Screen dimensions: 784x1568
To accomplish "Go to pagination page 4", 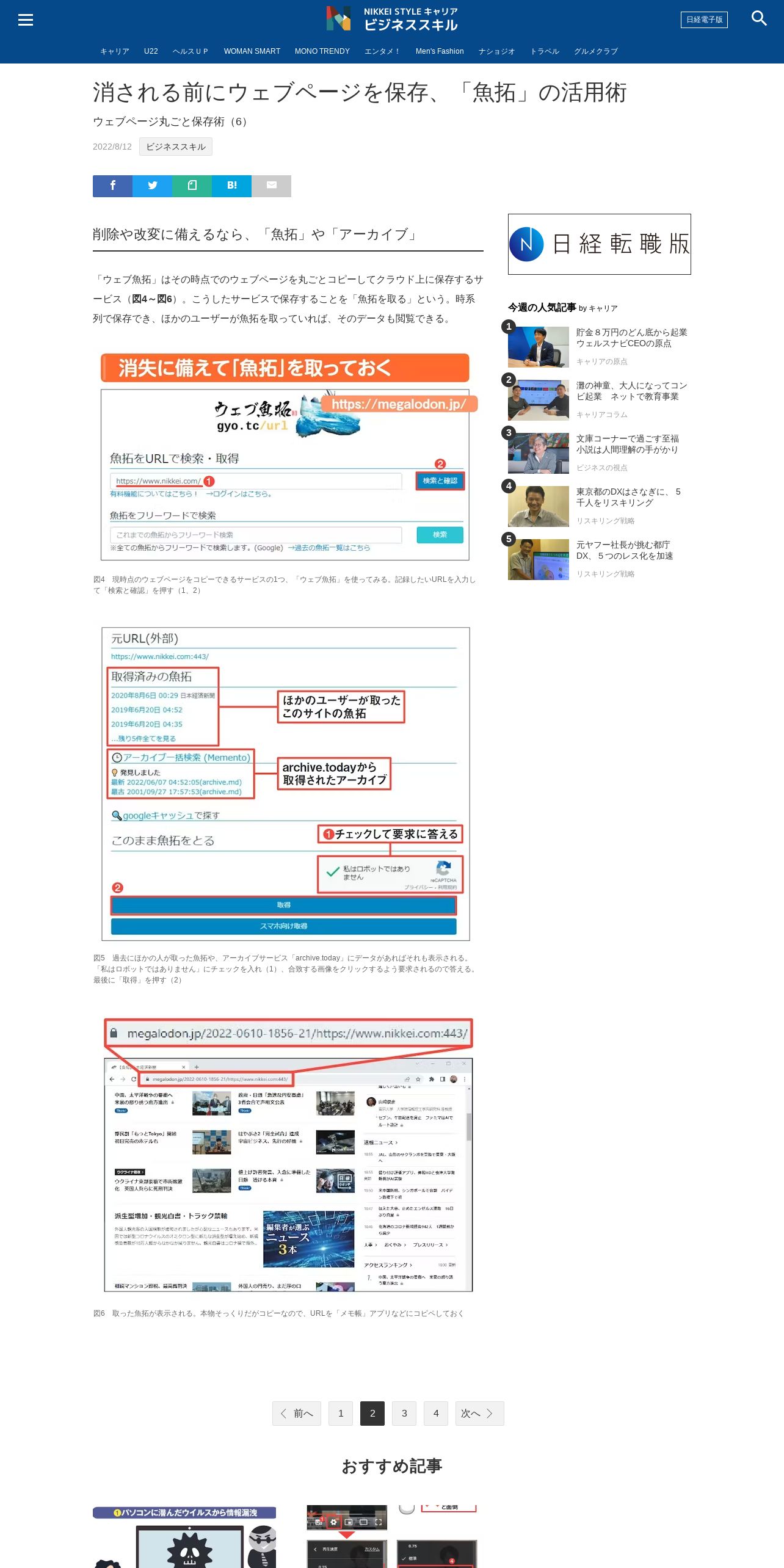I will tap(436, 1414).
